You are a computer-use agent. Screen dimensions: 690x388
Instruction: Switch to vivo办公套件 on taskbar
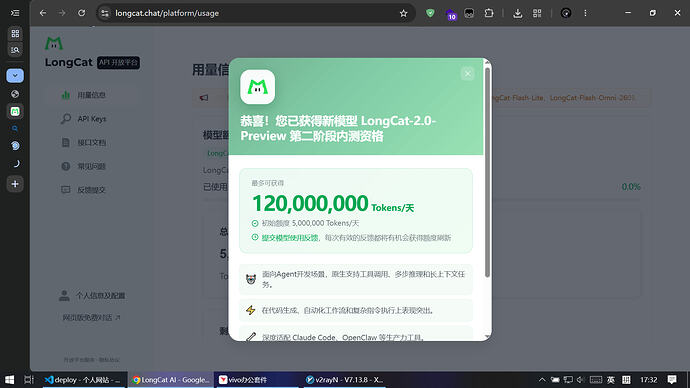point(257,380)
